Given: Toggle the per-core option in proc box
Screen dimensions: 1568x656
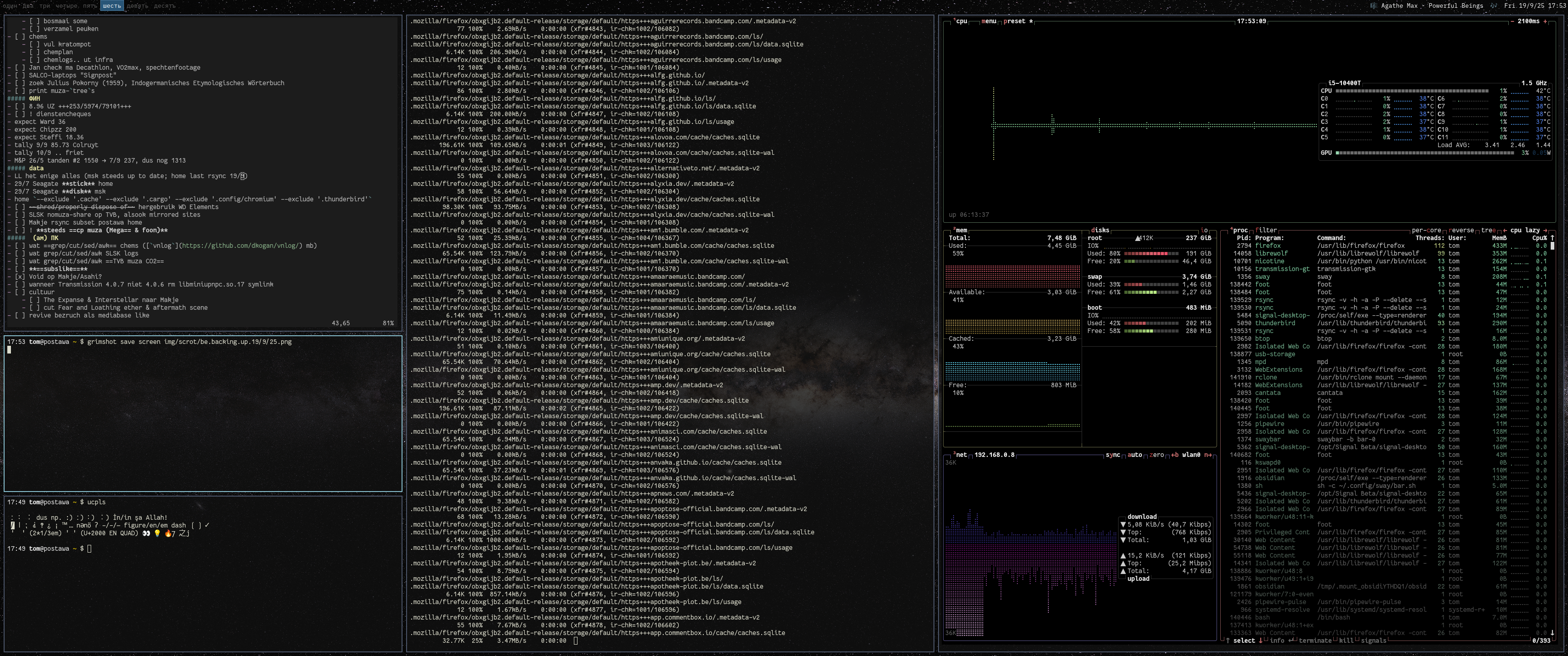Looking at the screenshot, I should pos(1426,231).
